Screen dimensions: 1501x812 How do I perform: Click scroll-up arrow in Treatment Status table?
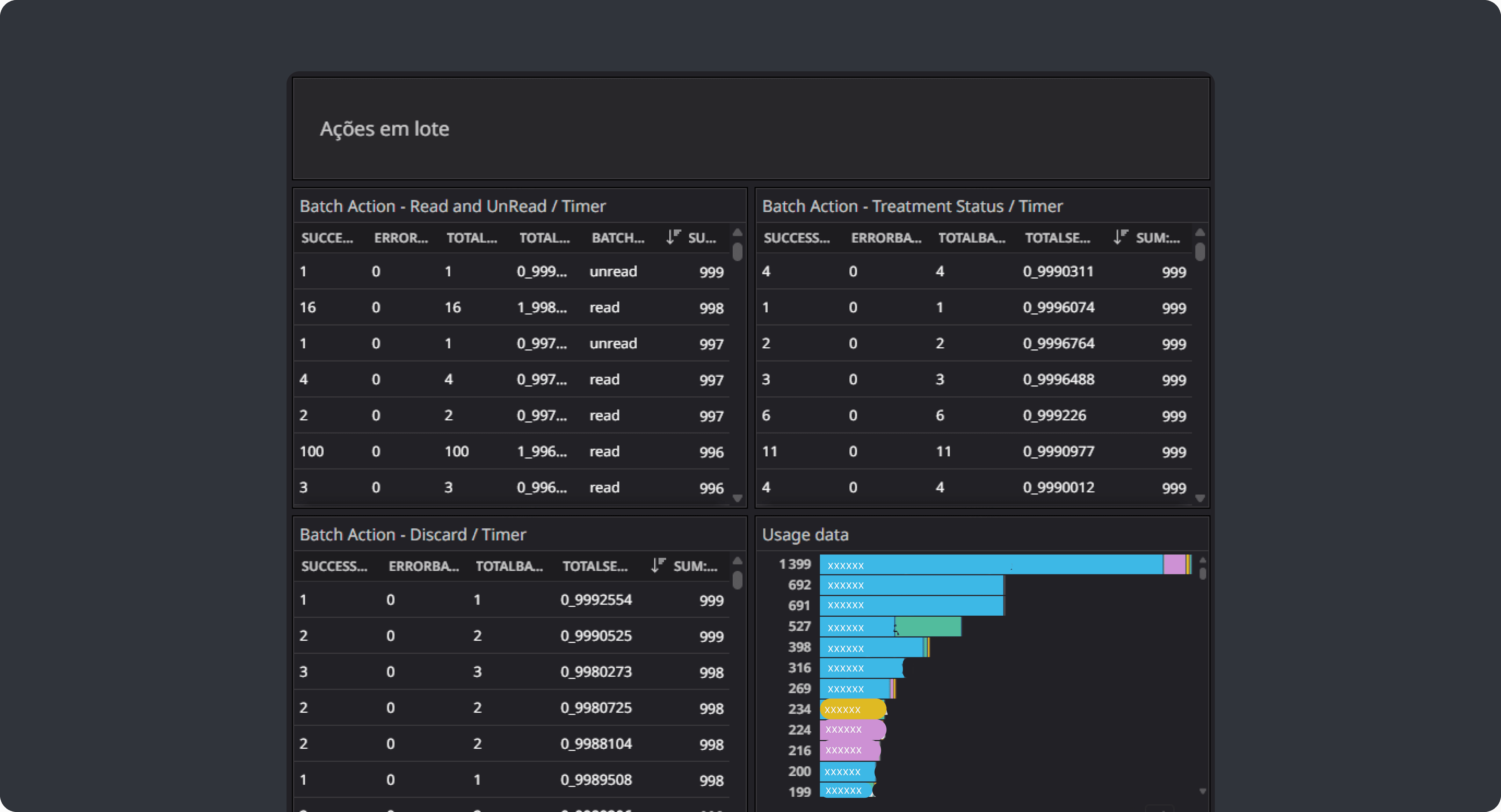(1200, 232)
